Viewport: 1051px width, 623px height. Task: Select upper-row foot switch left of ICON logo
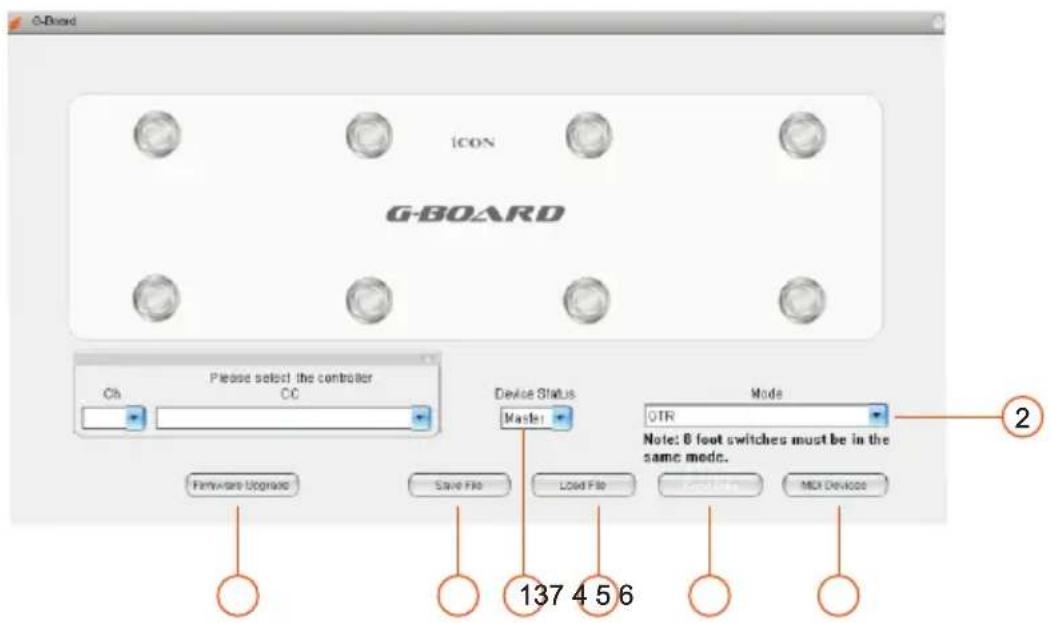[x=369, y=135]
